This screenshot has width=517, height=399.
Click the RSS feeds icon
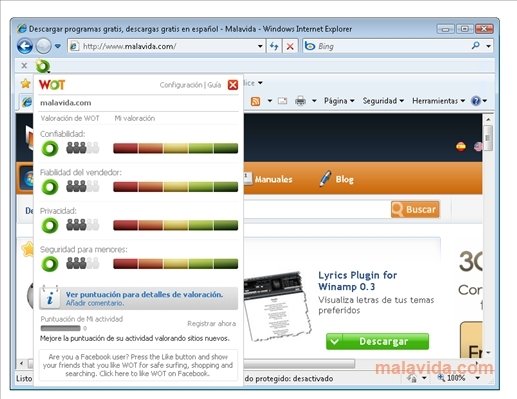tap(255, 101)
